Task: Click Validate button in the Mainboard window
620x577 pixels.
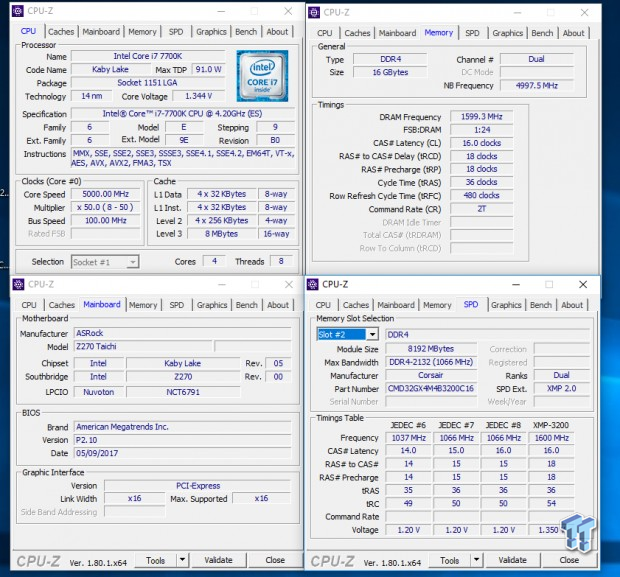Action: [218, 560]
